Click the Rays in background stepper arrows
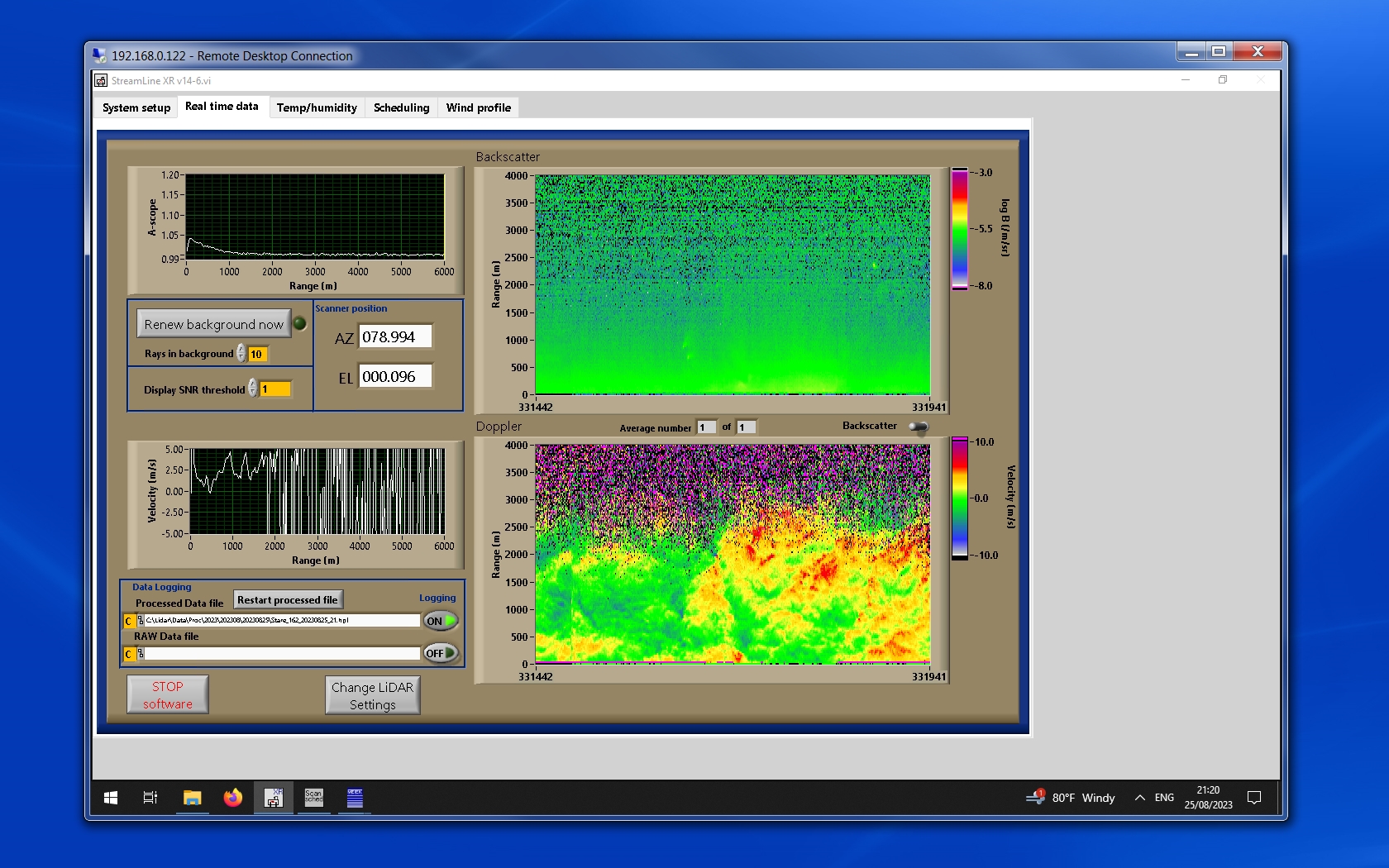This screenshot has width=1389, height=868. pyautogui.click(x=241, y=354)
